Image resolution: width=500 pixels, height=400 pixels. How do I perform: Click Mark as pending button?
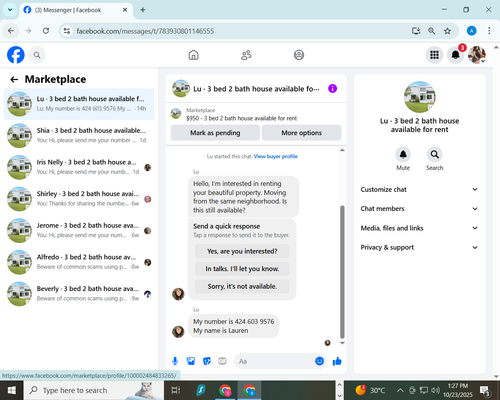tap(215, 133)
